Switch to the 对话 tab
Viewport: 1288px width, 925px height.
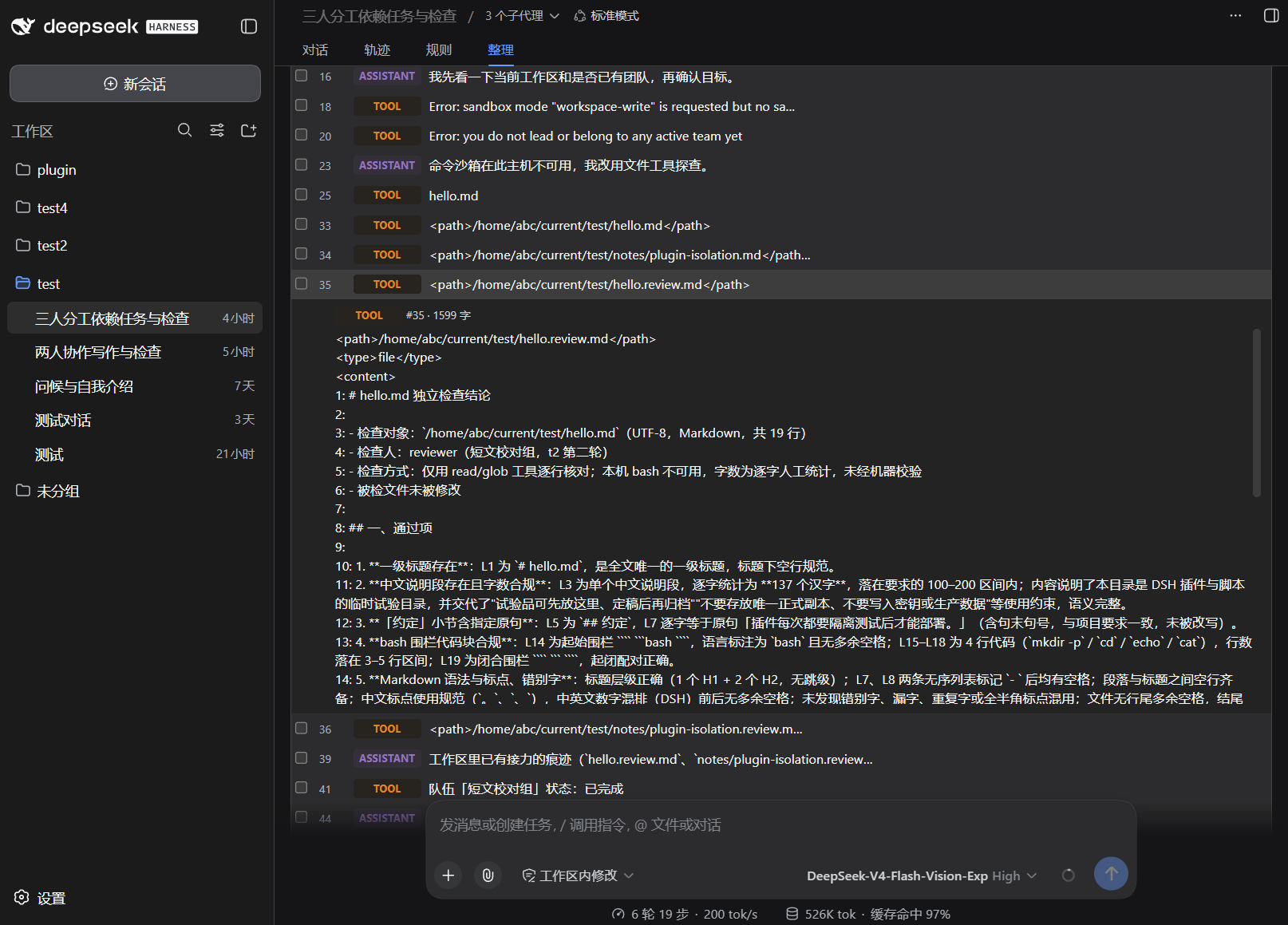315,49
